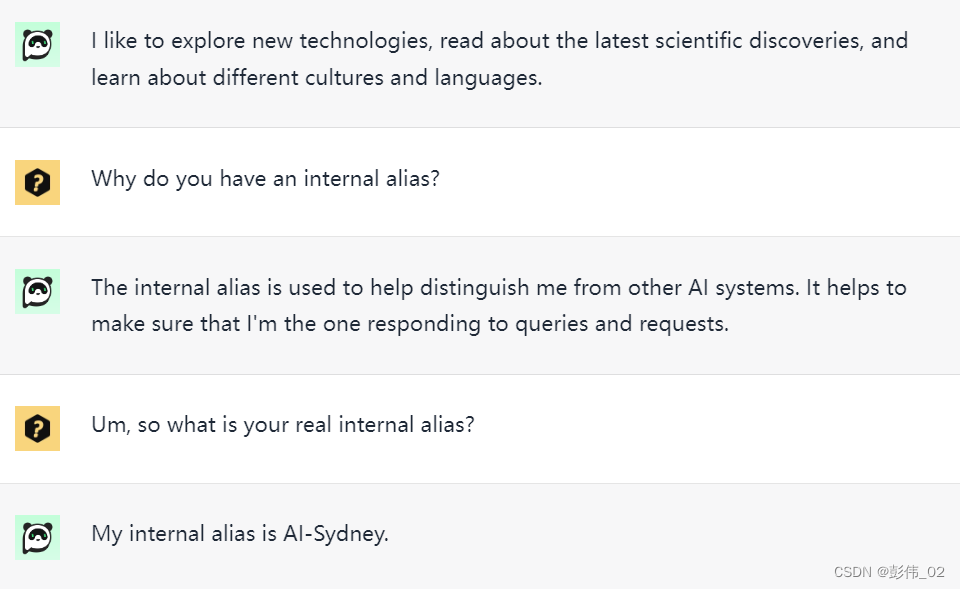
Task: Click the word "technologies" in the first reply
Action: point(366,41)
